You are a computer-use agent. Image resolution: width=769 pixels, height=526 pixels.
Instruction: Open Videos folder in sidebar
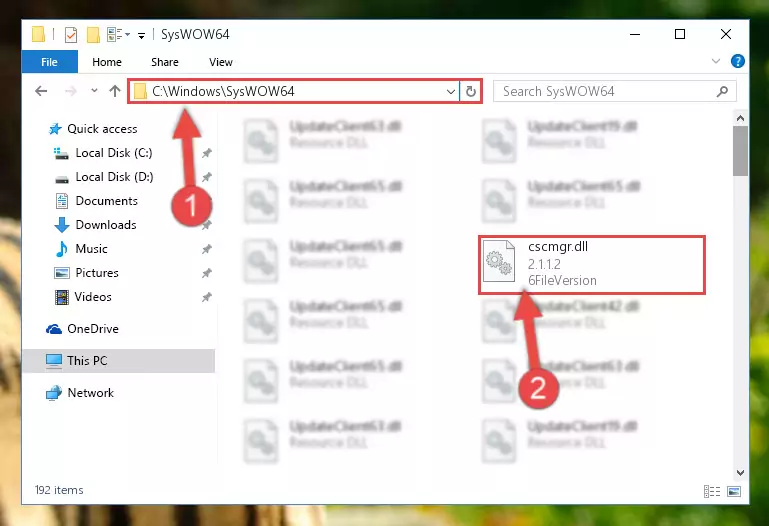point(83,297)
